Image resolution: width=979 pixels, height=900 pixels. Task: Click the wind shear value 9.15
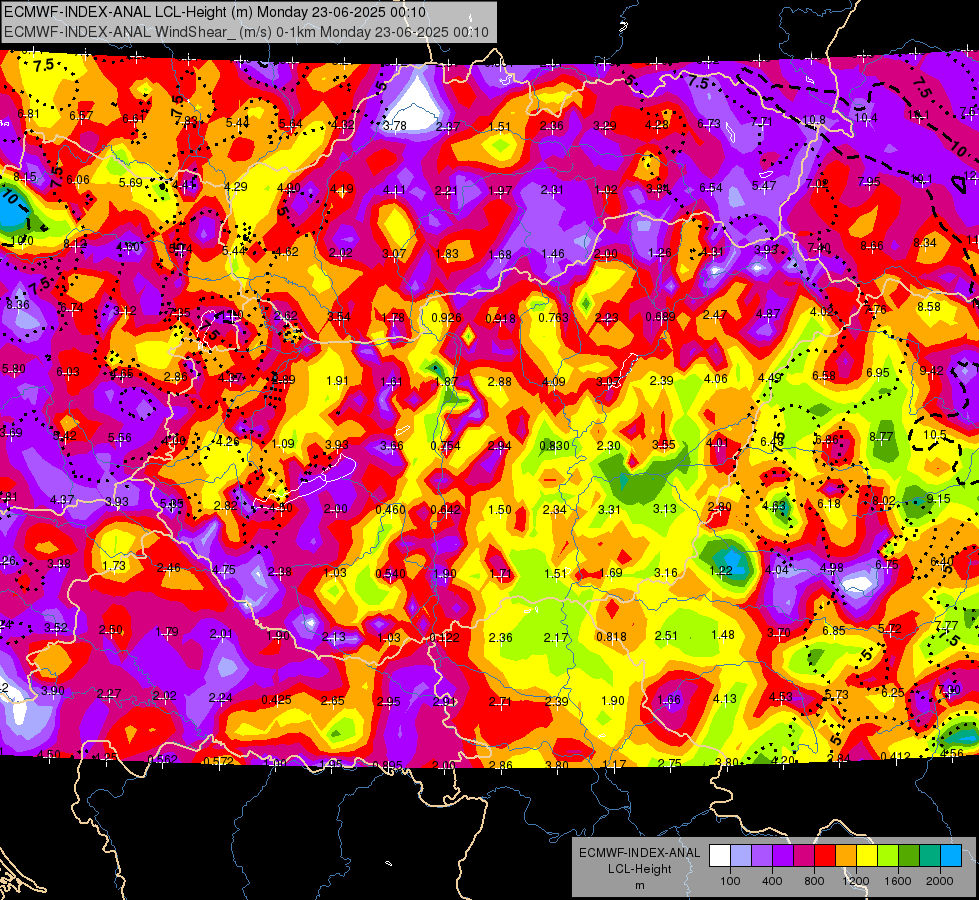[938, 498]
